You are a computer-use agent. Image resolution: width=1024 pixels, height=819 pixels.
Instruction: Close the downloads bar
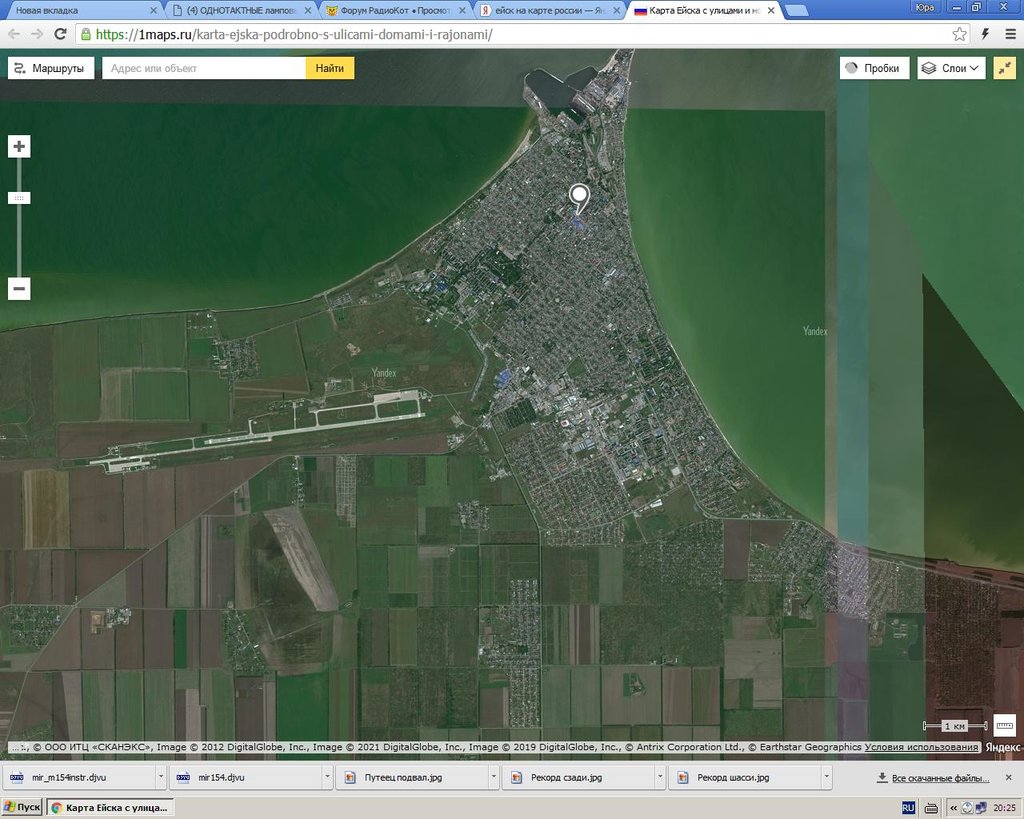click(1009, 777)
